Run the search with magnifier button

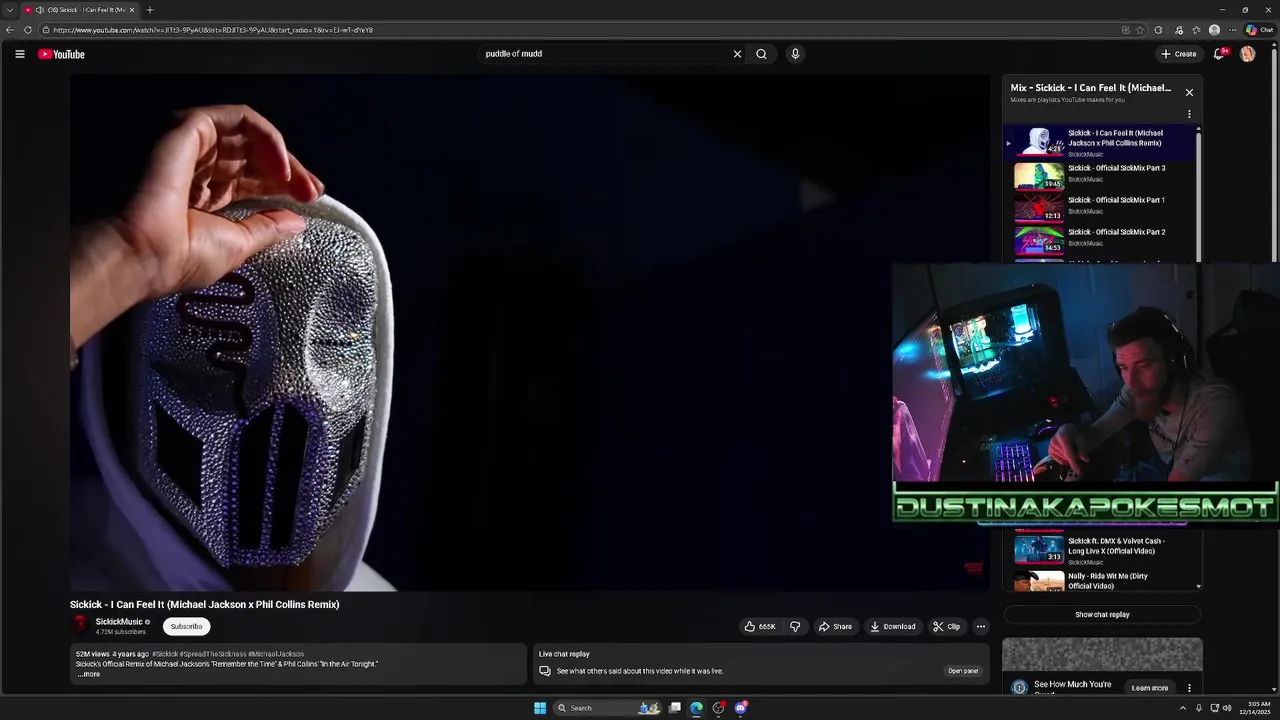pyautogui.click(x=761, y=54)
